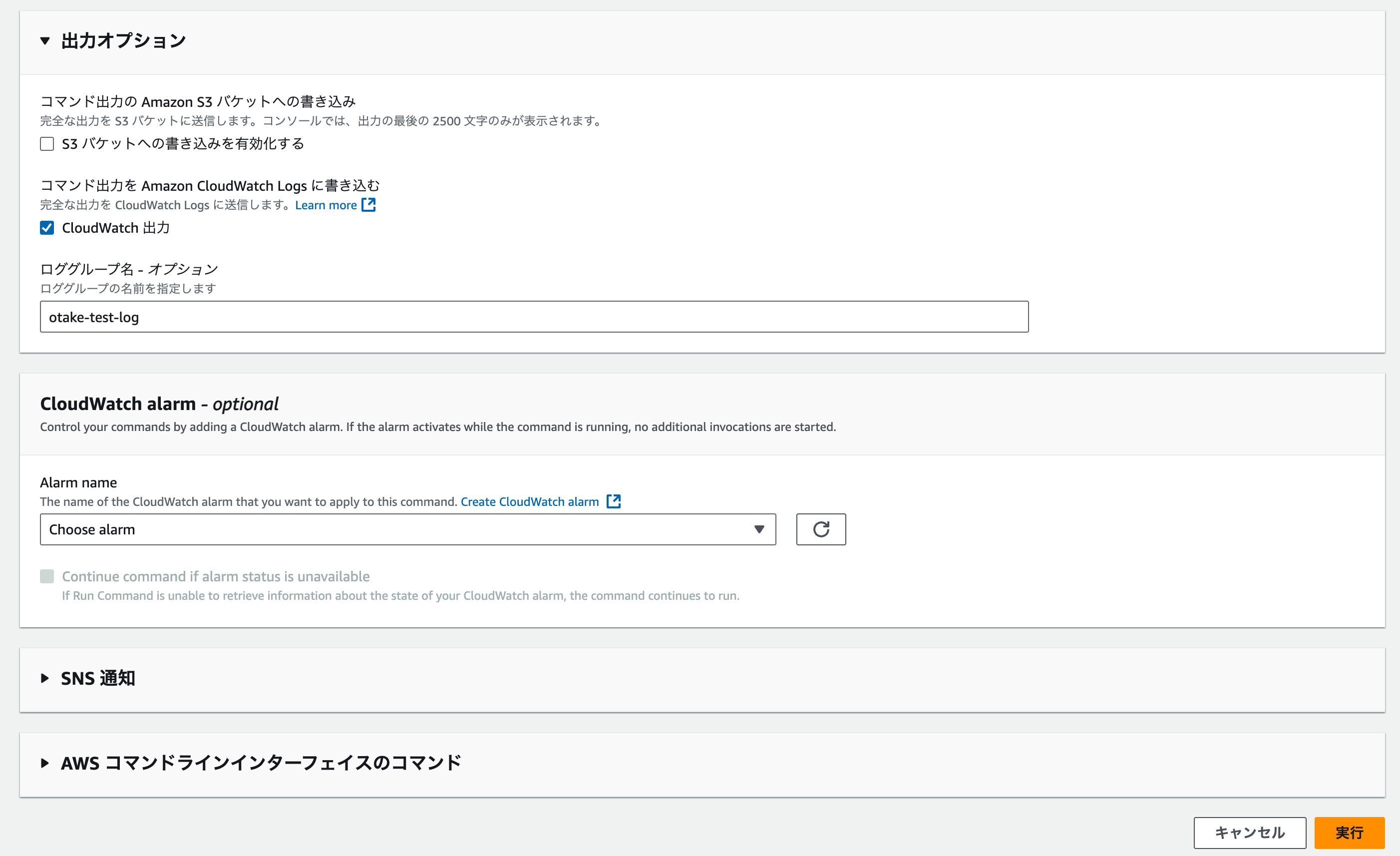Screen dimensions: 1400x856
Task: Click the orange 実行 button
Action: click(x=1350, y=833)
